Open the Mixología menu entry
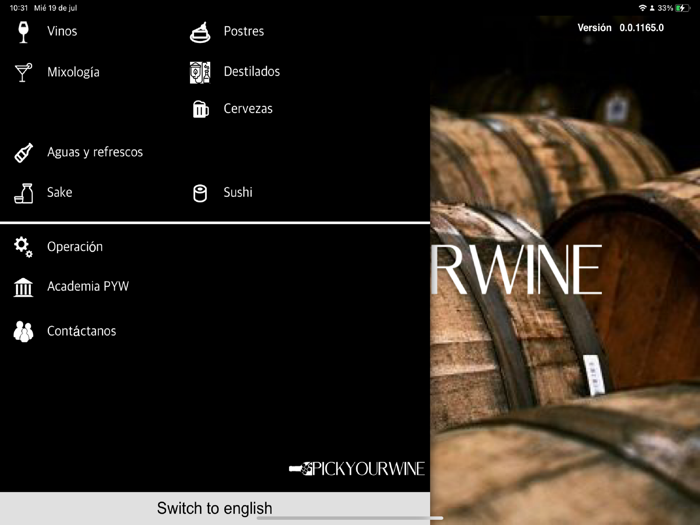 click(73, 72)
